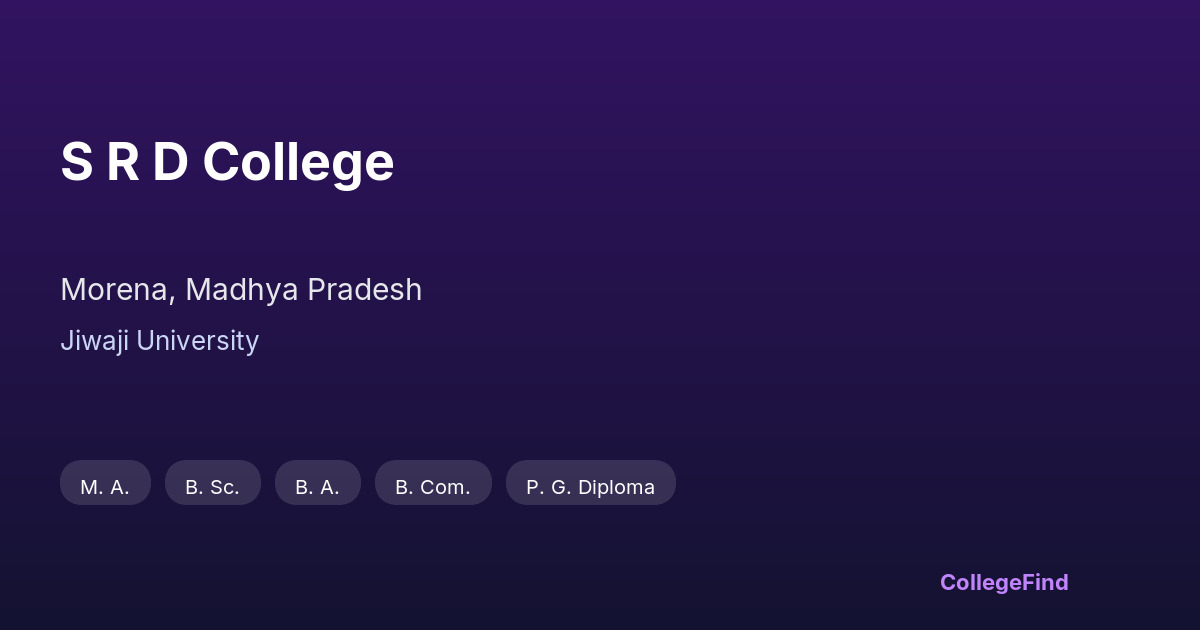The width and height of the screenshot is (1200, 630).
Task: Select the B. Sc. course chip
Action: tap(212, 487)
